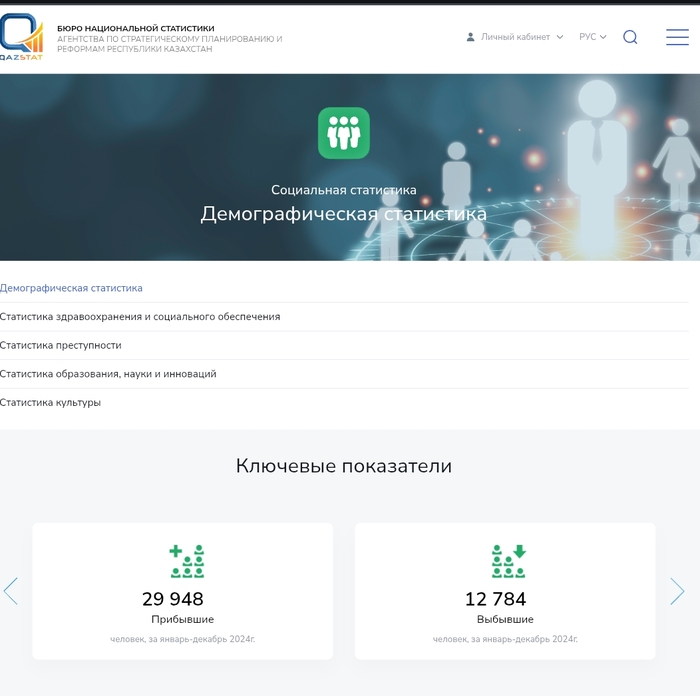This screenshot has width=700, height=696.
Task: Open the РУС language selector
Action: (592, 37)
